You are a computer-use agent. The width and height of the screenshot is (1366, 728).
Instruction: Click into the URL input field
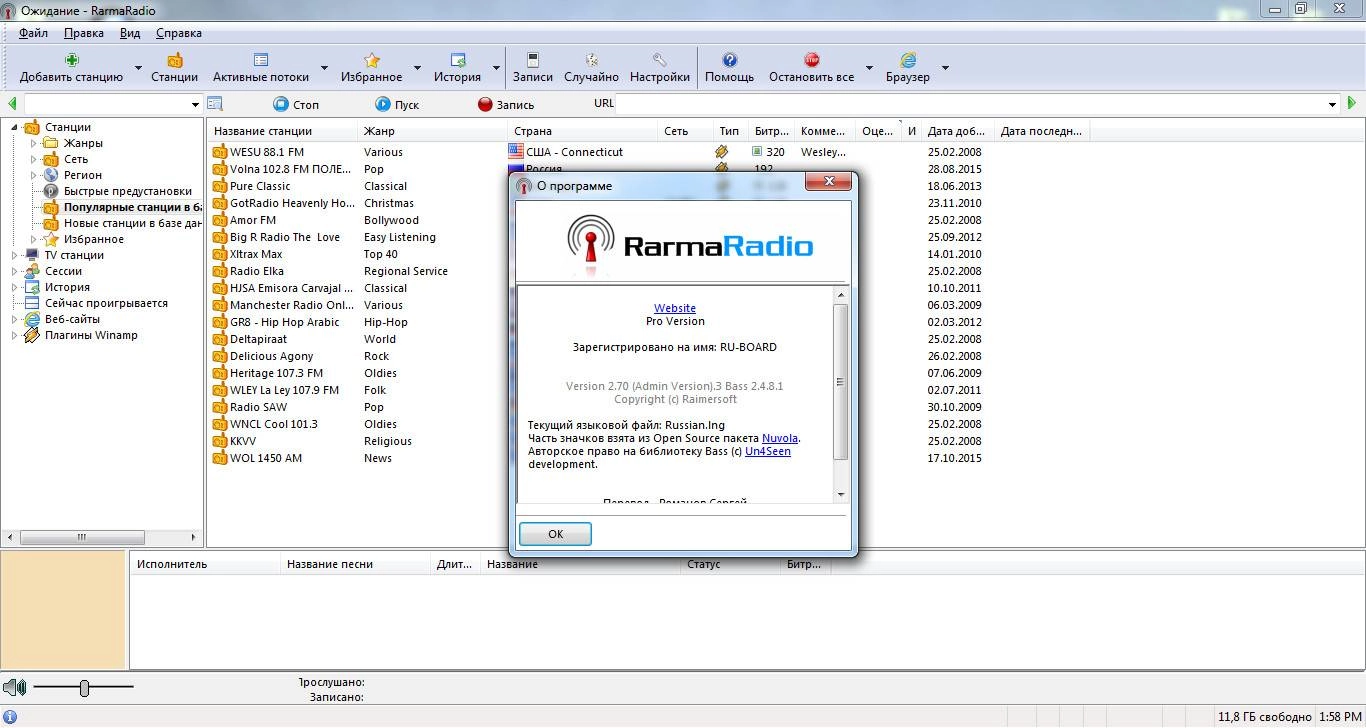pos(969,103)
